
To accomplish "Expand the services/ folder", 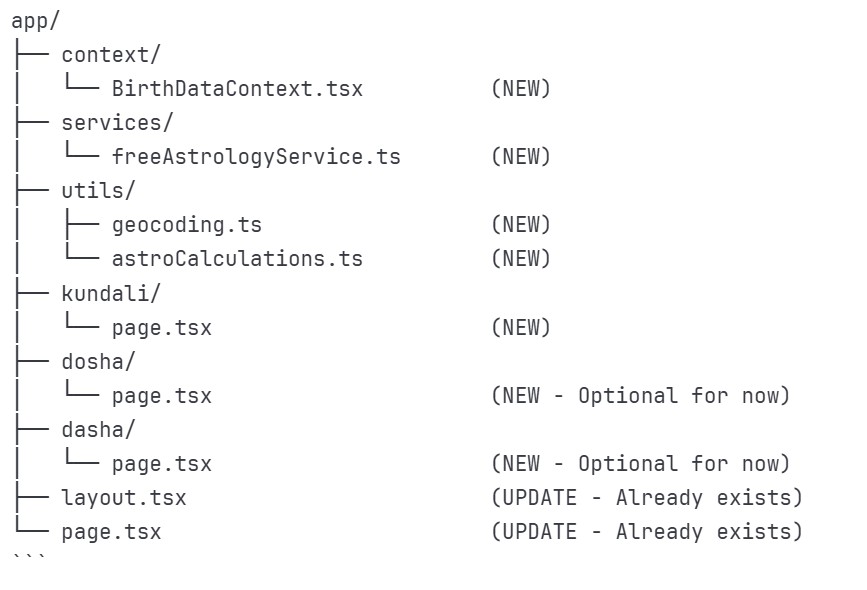I will [x=117, y=123].
